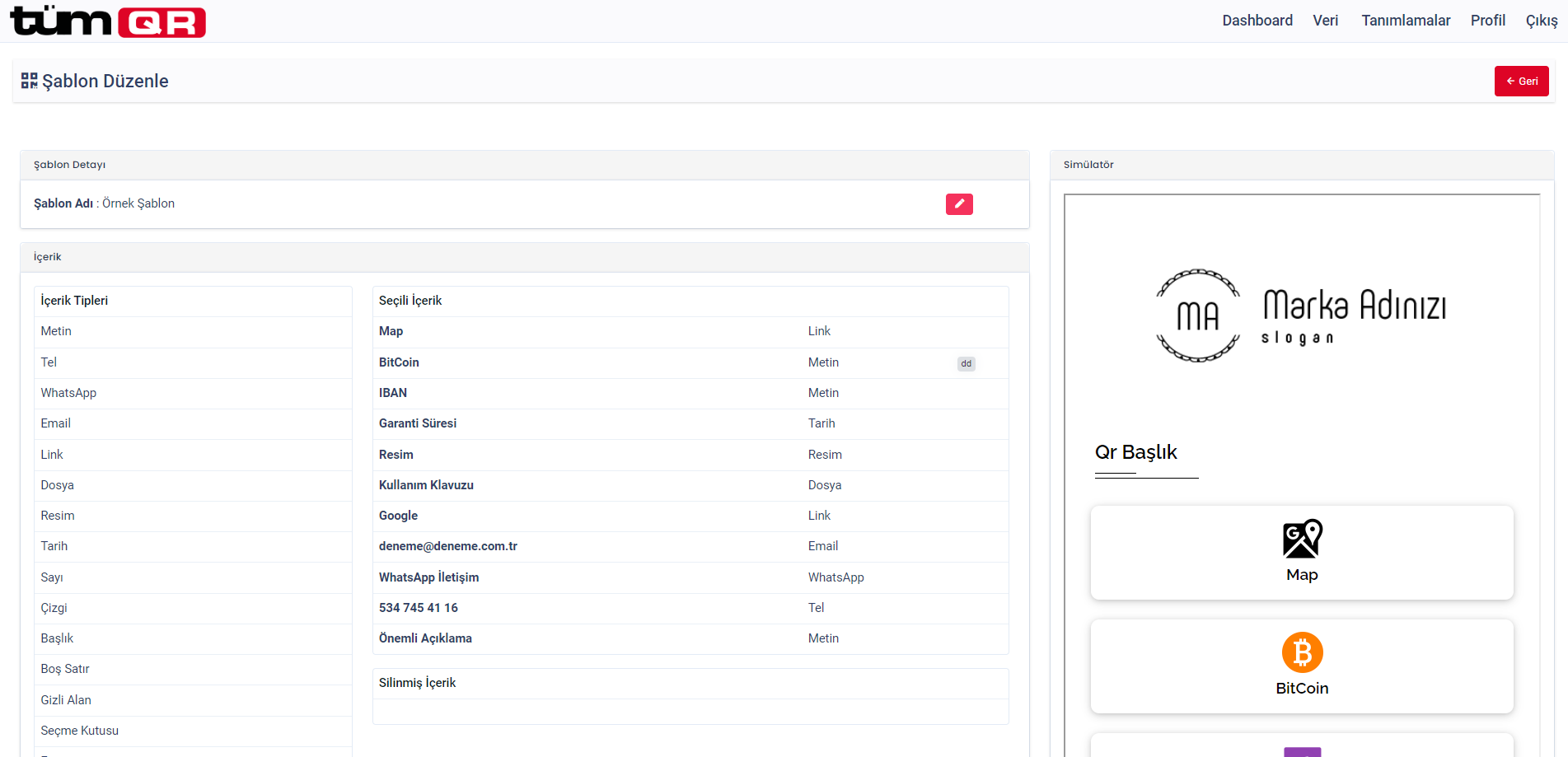Click the Kullanım Klavuzu row
The height and width of the screenshot is (757, 1568).
[x=690, y=485]
